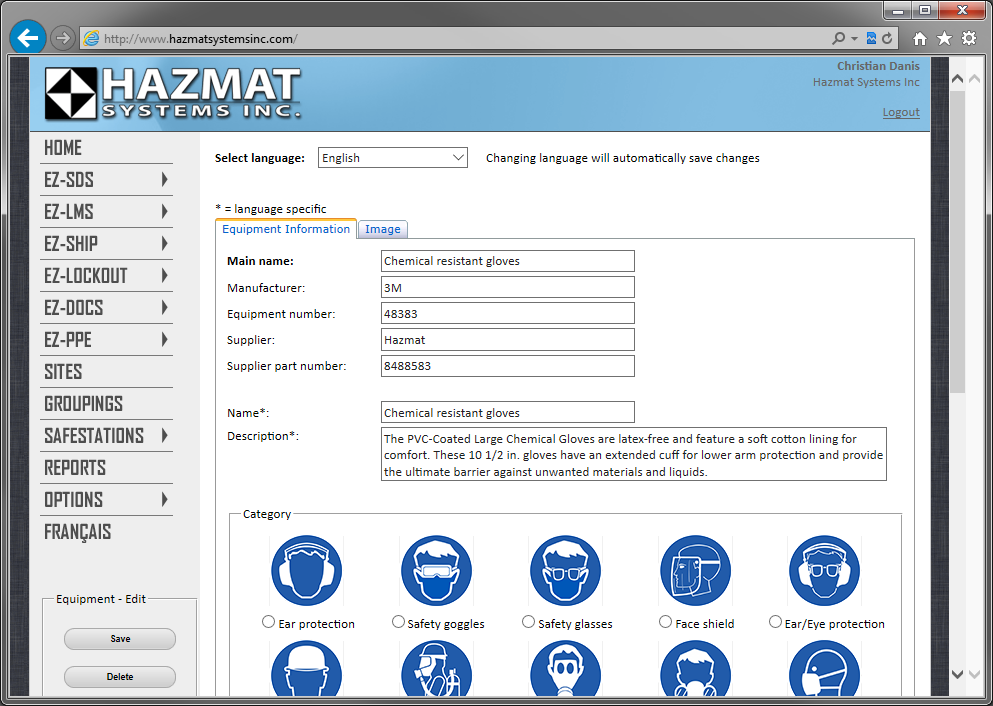Screen dimensions: 993x706
Task: Click the Hazmat Systems Inc. logo
Action: pos(172,94)
